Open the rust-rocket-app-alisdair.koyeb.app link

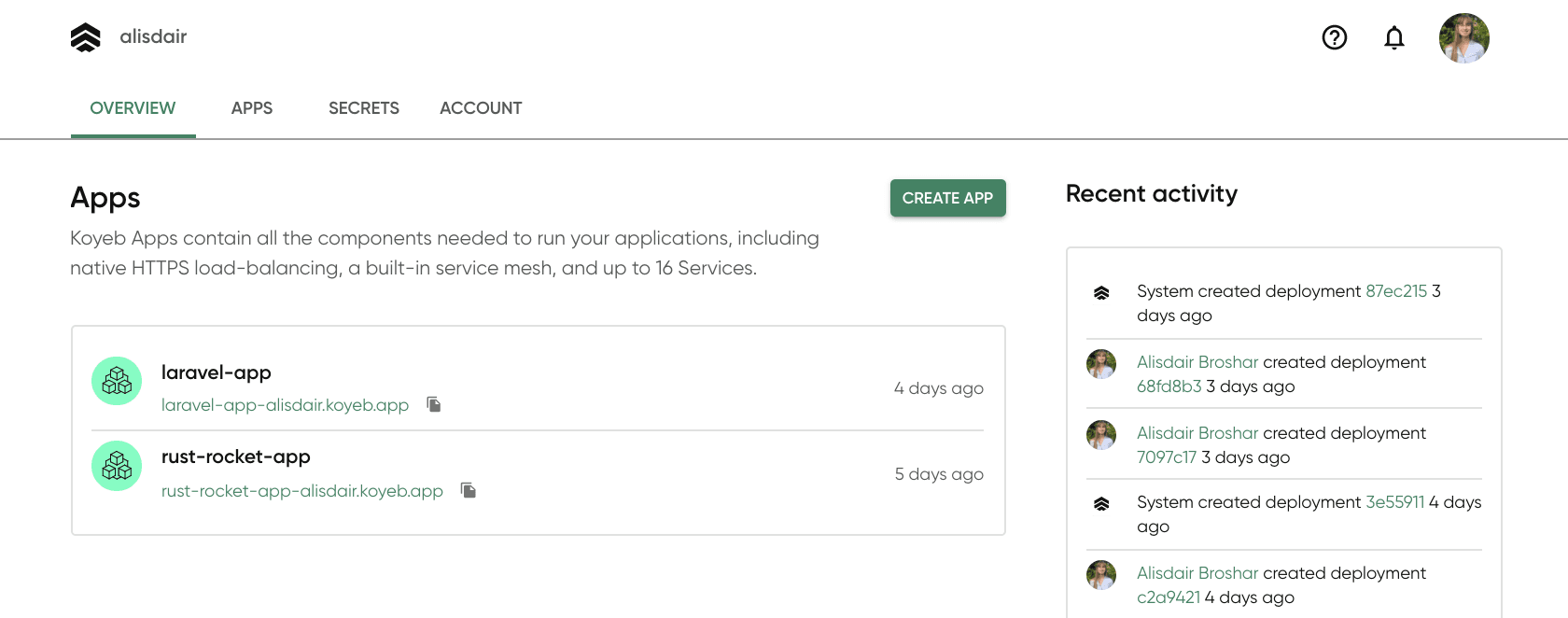click(301, 491)
